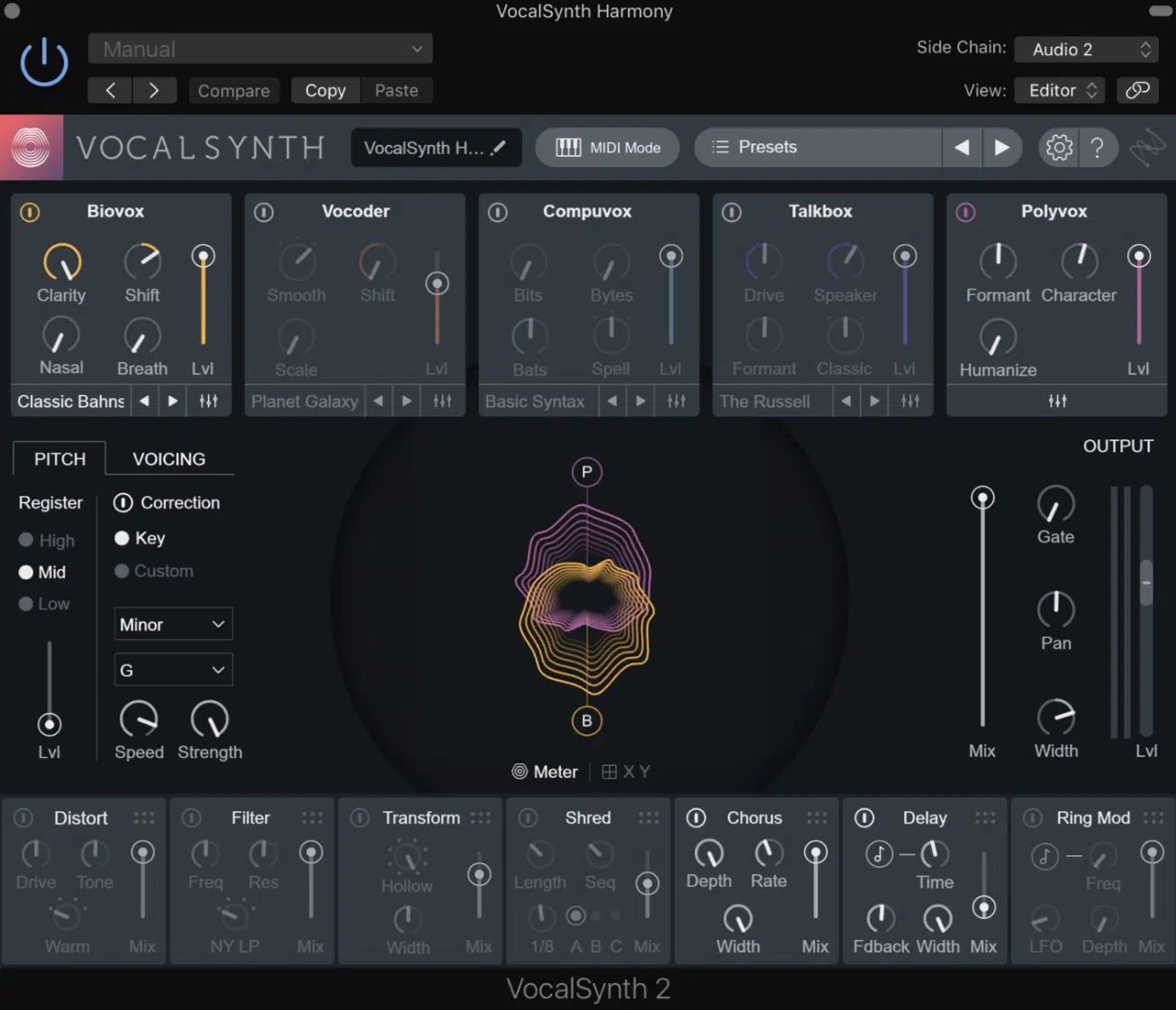The height and width of the screenshot is (1010, 1176).
Task: Enable the Distort effect power button
Action: point(23,817)
